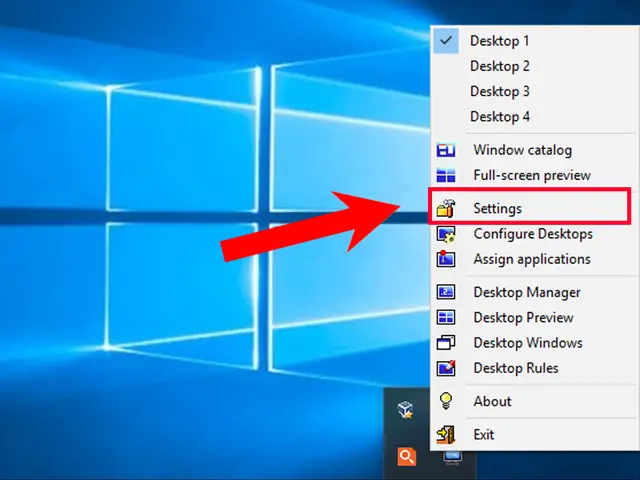Click the Exit door icon
This screenshot has width=640, height=480.
tap(446, 434)
